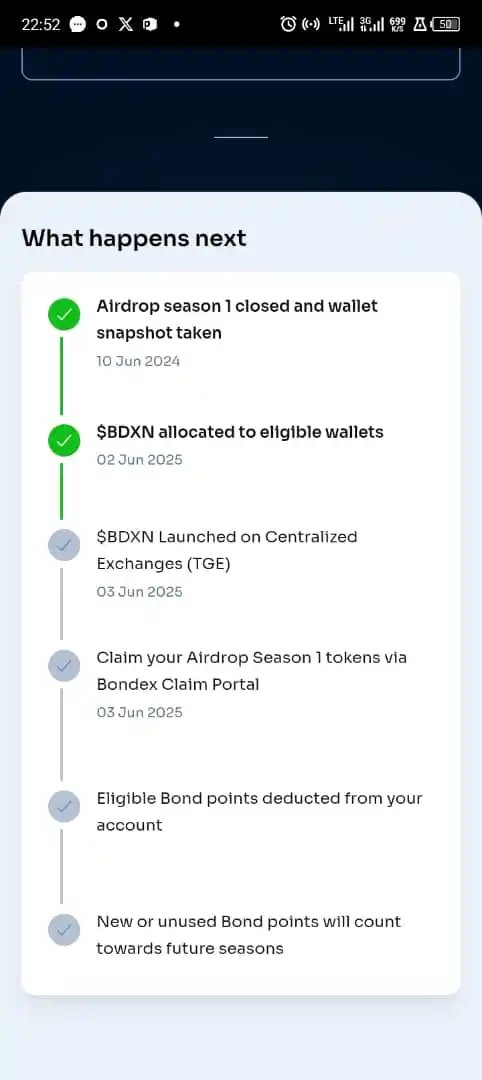Tap the hotspot signal icon in status bar
Image resolution: width=482 pixels, height=1080 pixels.
[x=311, y=25]
